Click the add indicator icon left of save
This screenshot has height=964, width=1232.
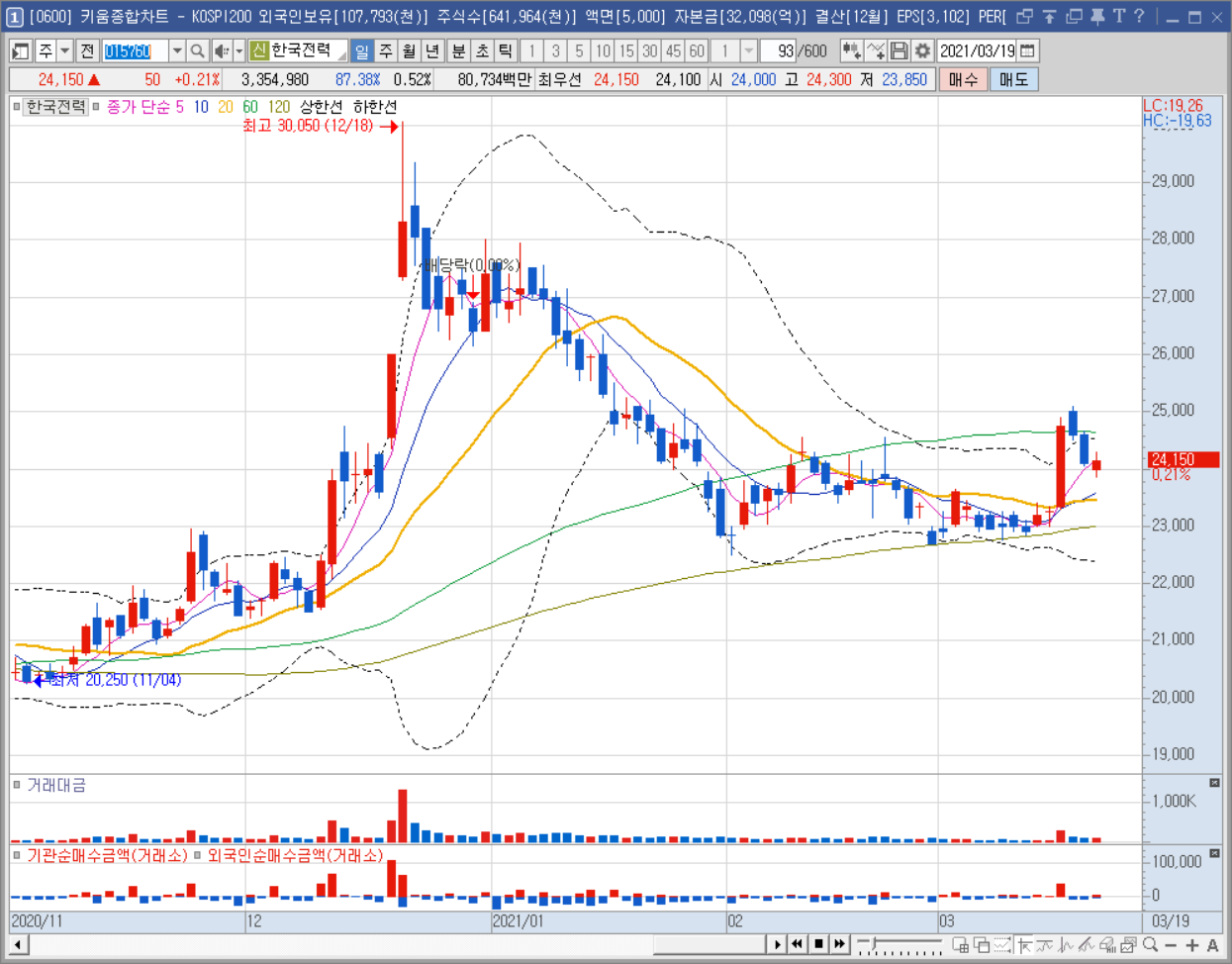point(875,50)
